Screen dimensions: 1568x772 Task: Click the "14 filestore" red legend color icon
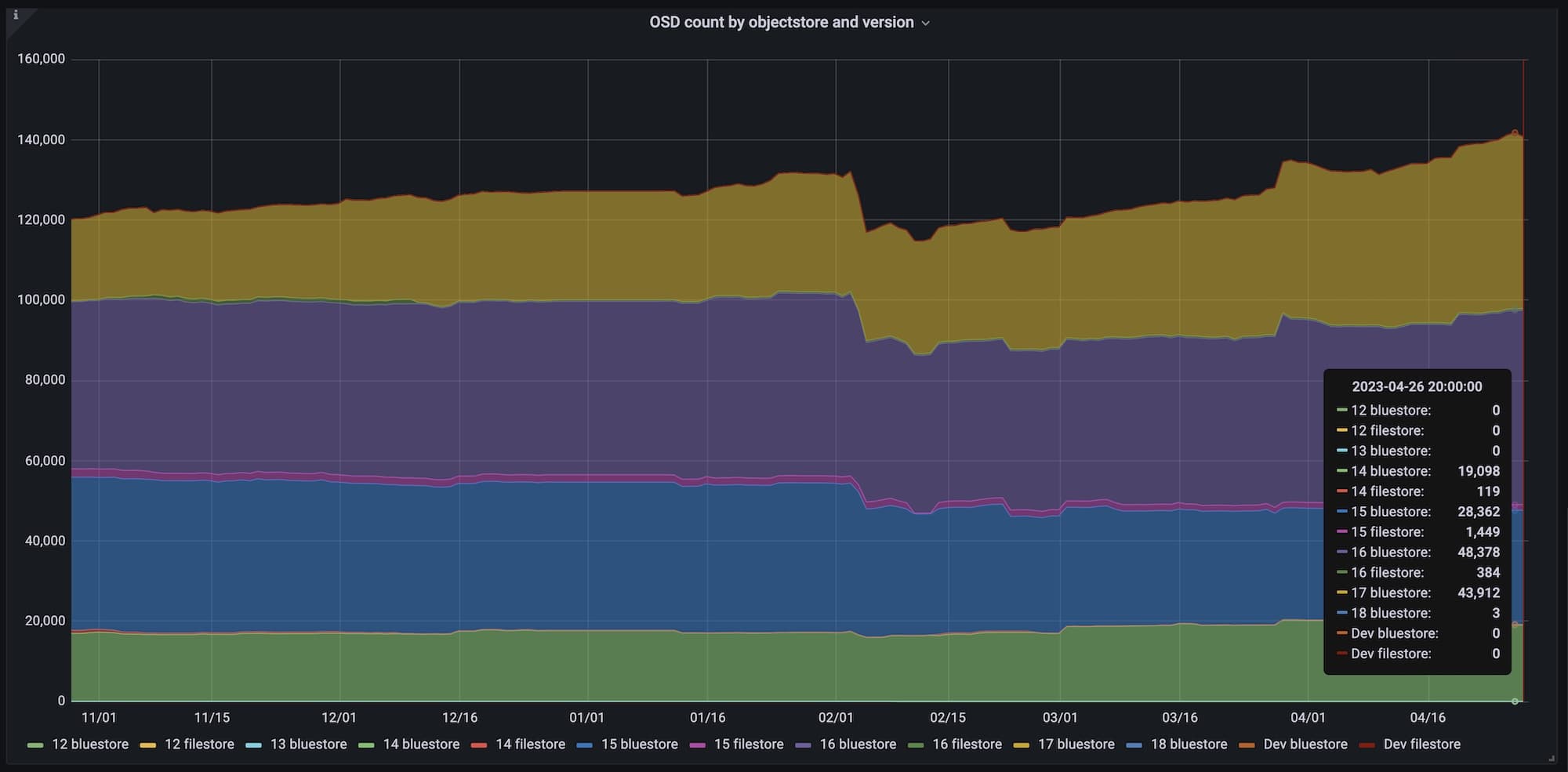point(479,745)
